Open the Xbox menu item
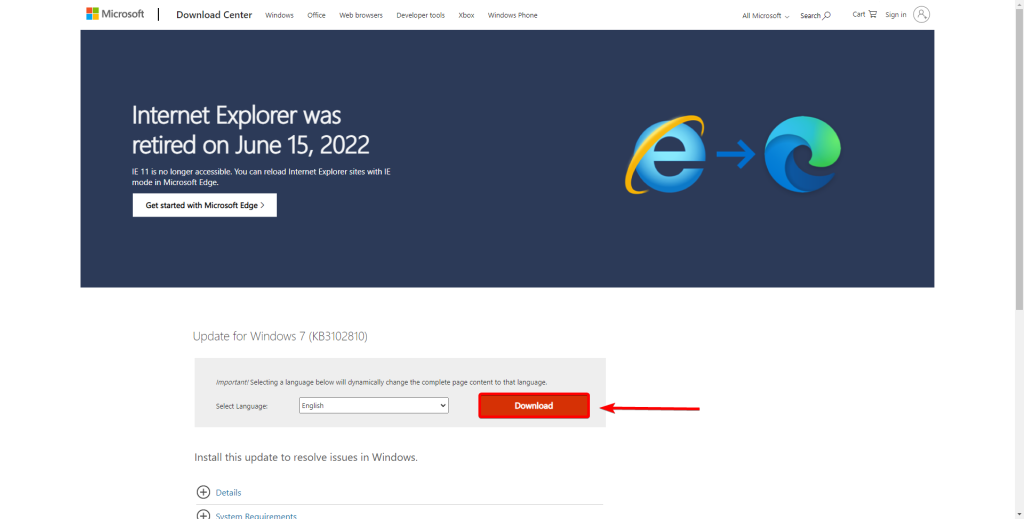The image size is (1024, 519). (x=466, y=15)
